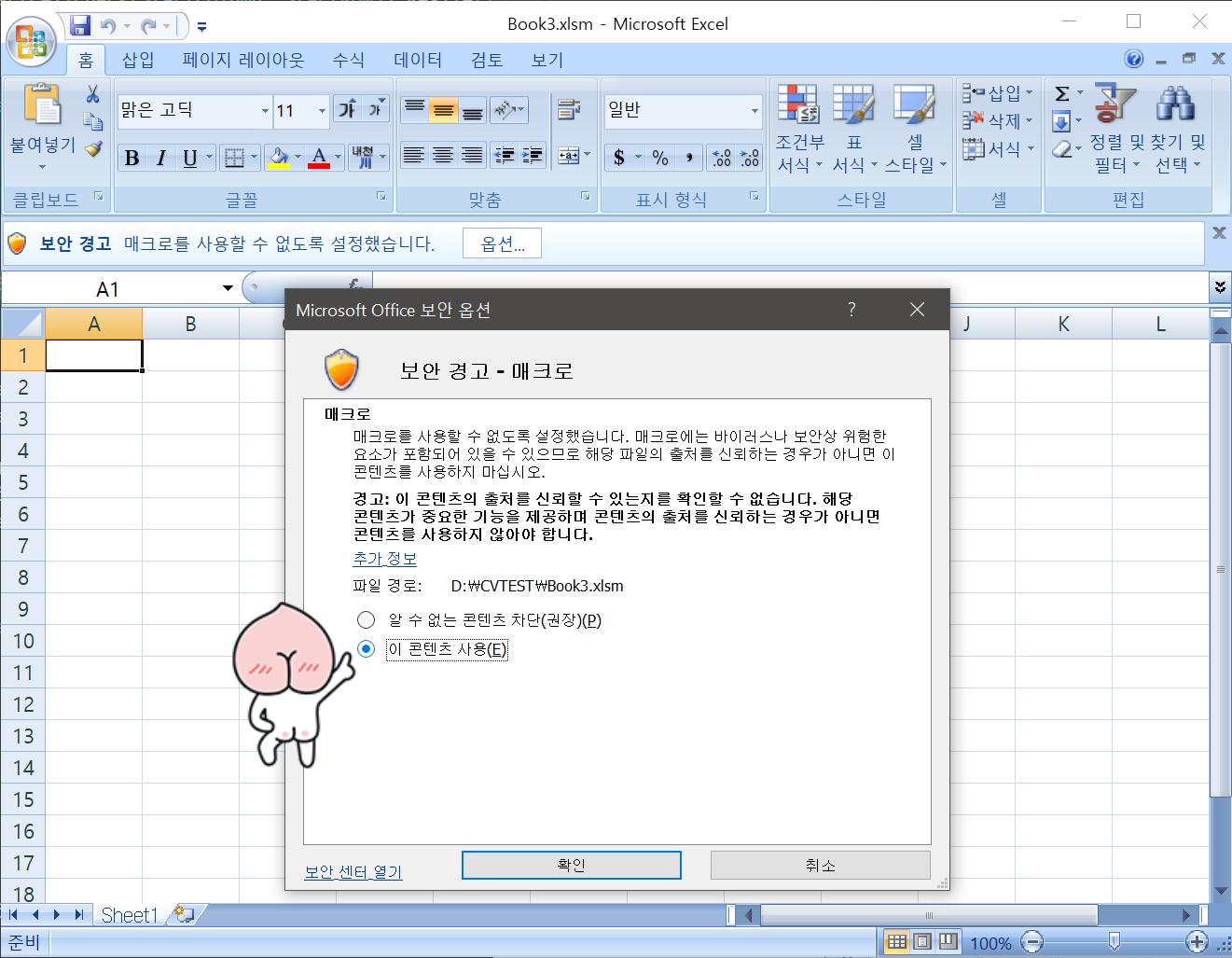
Task: Open the 수식 (Formulas) ribbon tab
Action: [349, 61]
